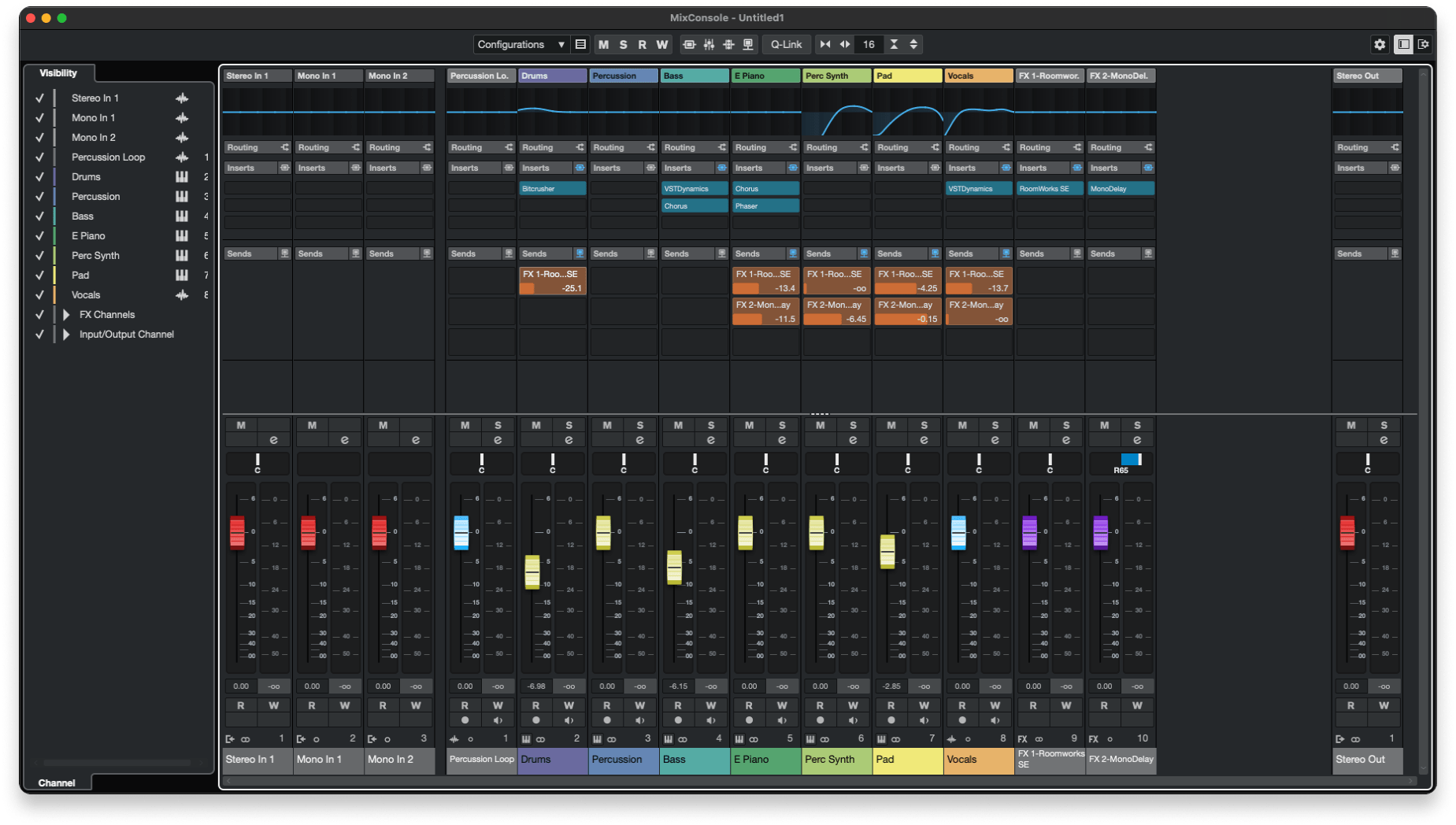Open Inserts rack header on Mono In 2
This screenshot has width=1456, height=825.
pyautogui.click(x=399, y=168)
